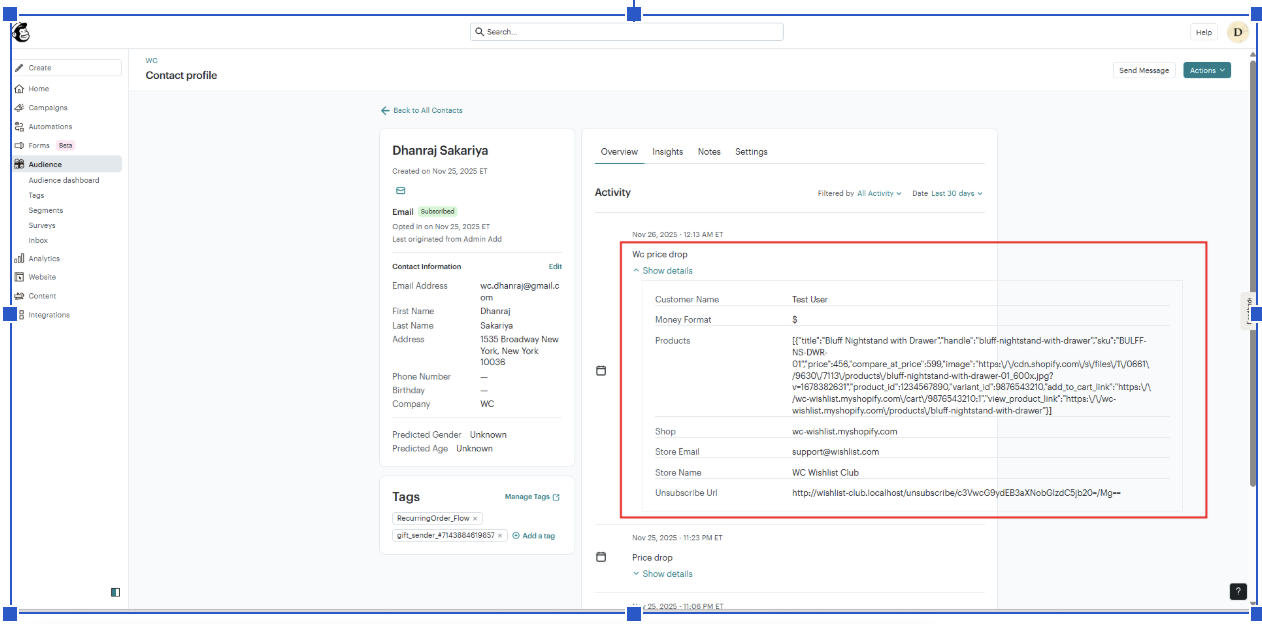The width and height of the screenshot is (1262, 624).
Task: Switch to the Overview tab
Action: (x=619, y=152)
